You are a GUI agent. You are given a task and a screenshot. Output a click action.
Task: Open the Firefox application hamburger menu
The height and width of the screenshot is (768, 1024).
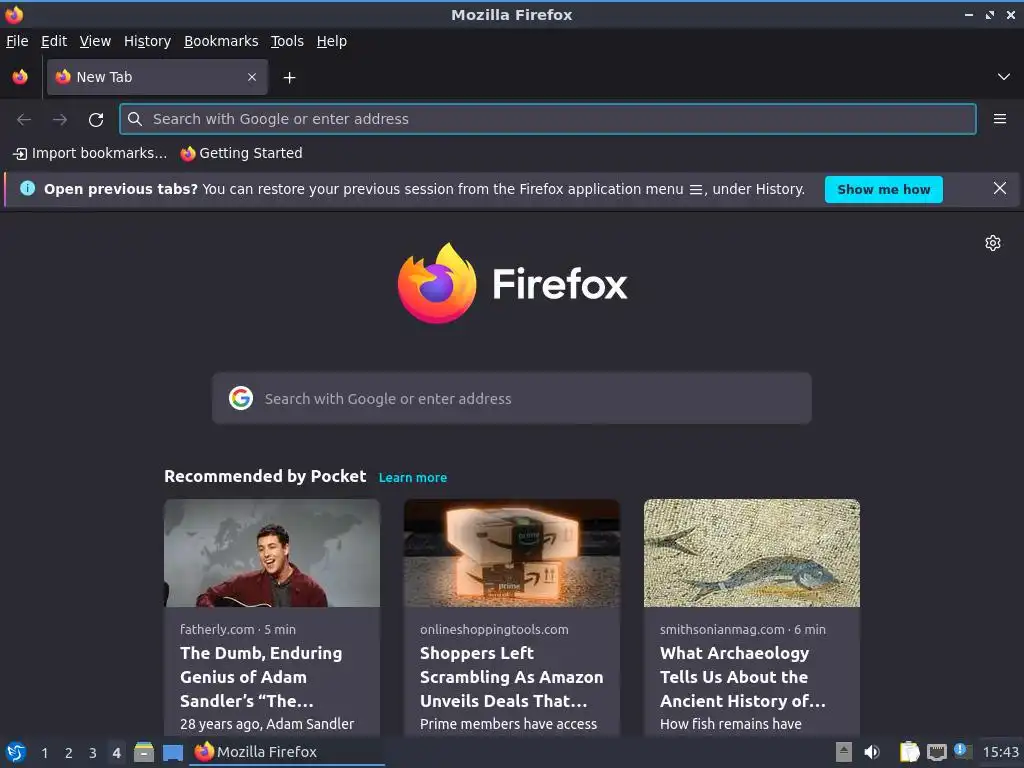coord(999,119)
